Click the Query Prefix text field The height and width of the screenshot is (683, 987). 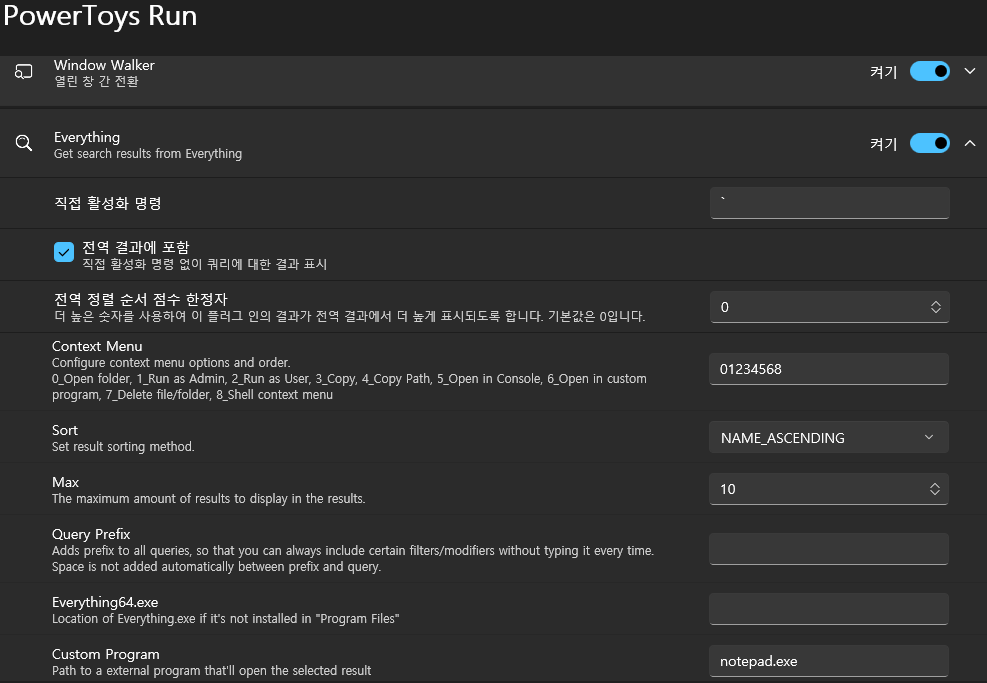(828, 548)
